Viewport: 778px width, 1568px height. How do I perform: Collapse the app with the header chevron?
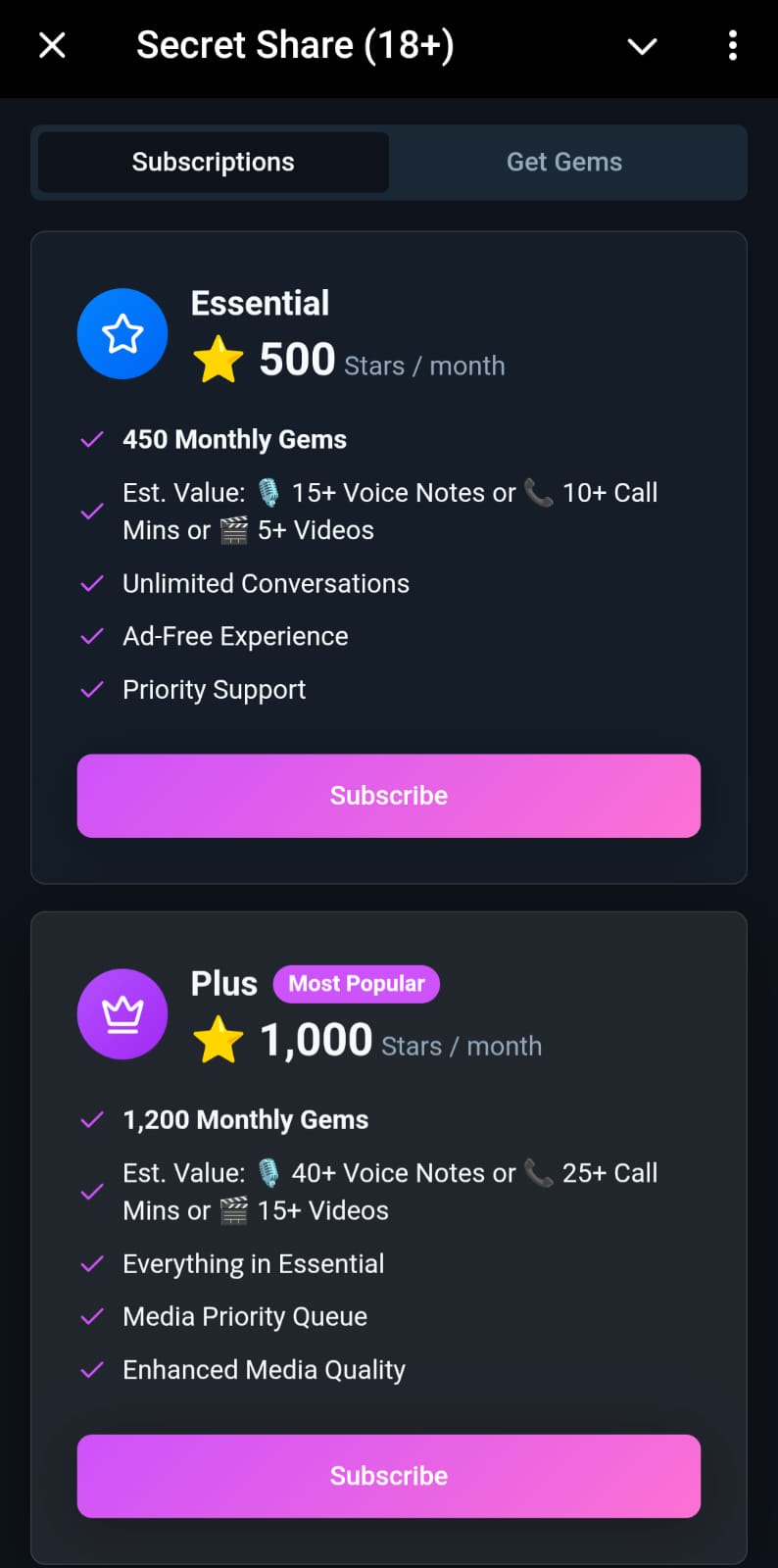642,46
